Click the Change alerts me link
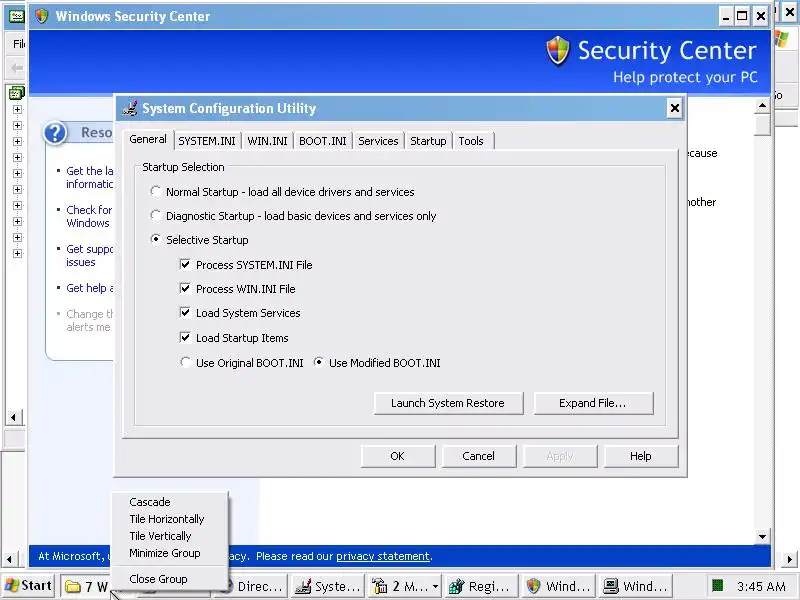800x600 pixels. click(89, 320)
